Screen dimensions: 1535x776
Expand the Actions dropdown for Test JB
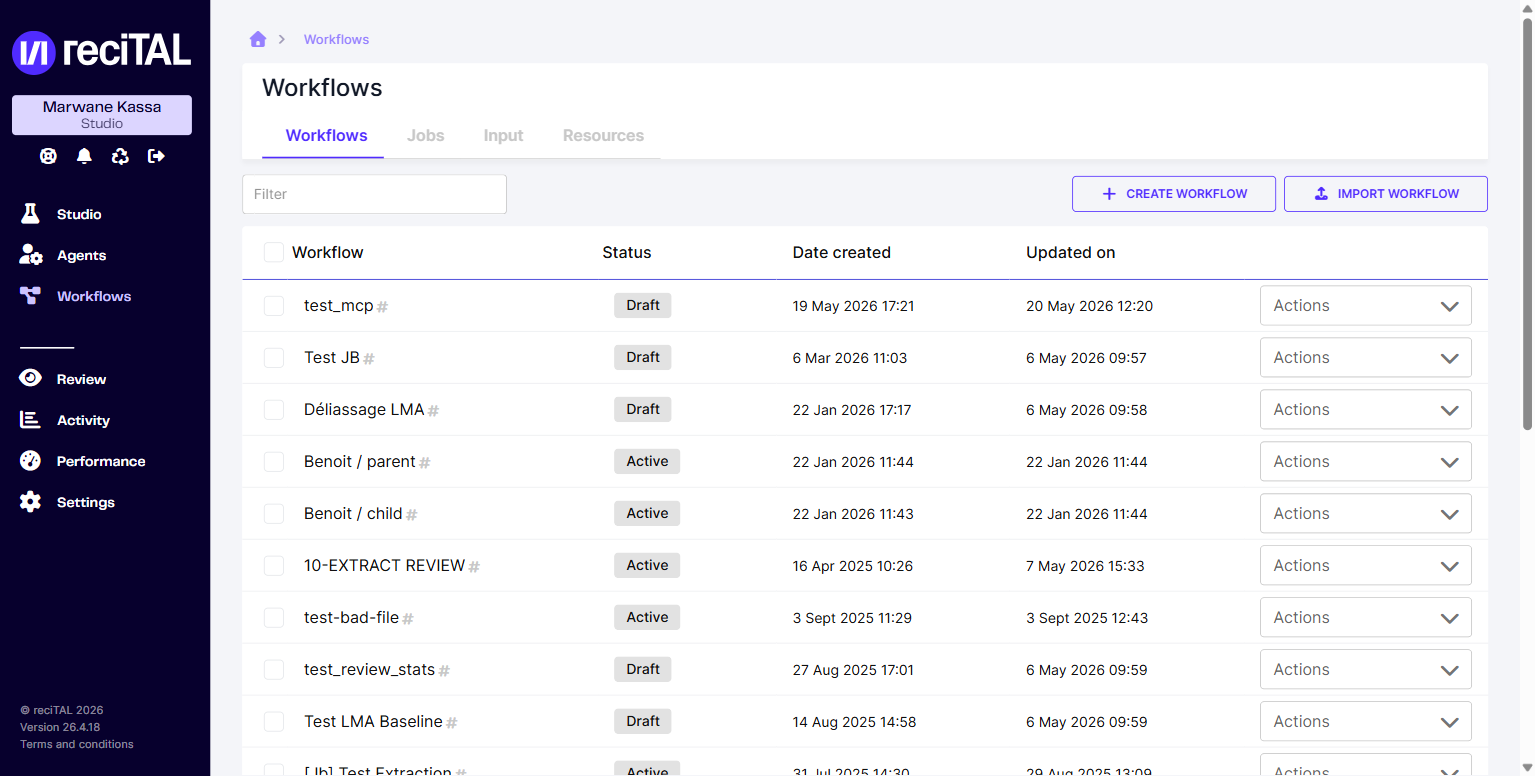point(1365,358)
